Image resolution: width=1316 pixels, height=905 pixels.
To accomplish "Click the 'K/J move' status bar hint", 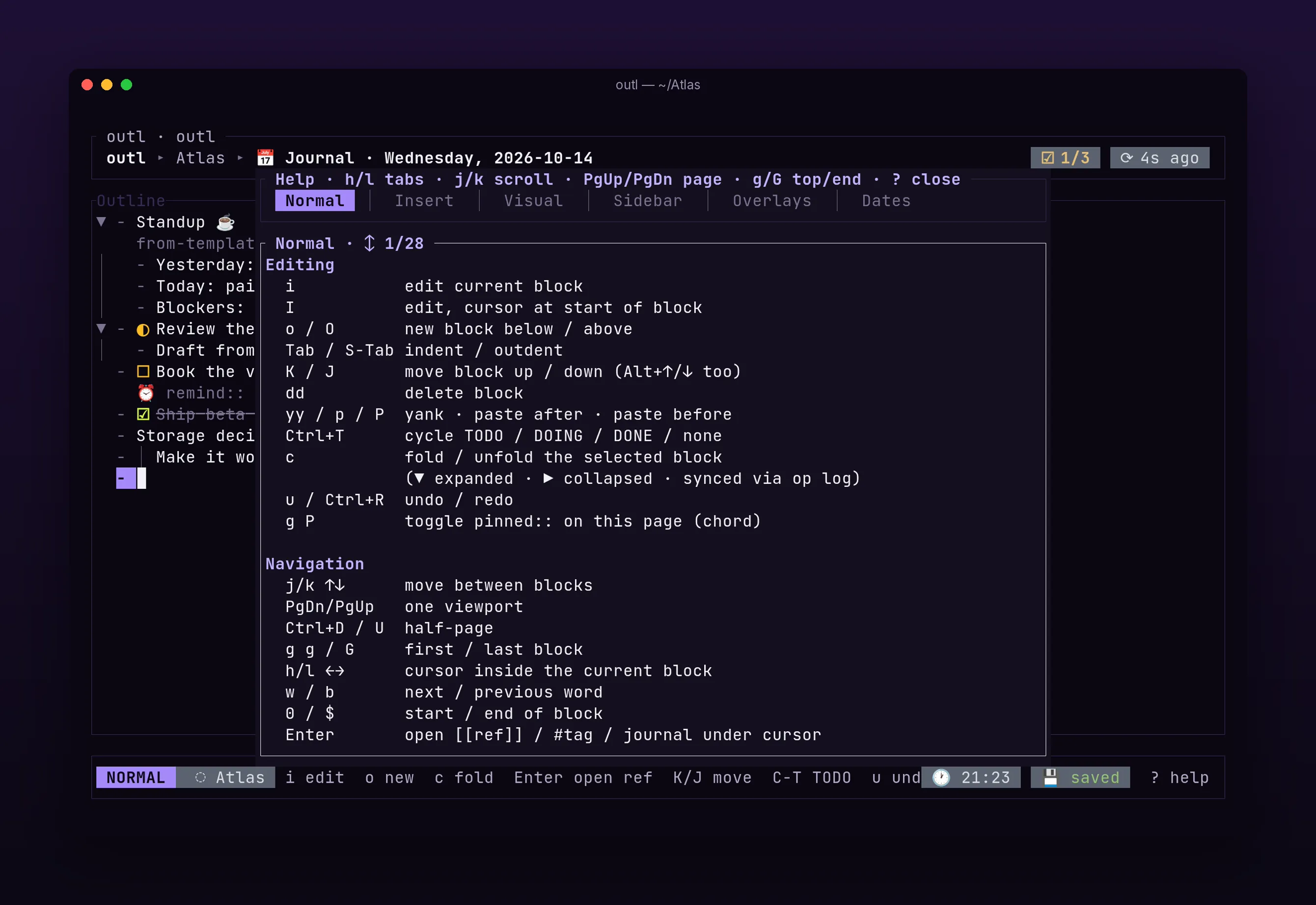I will tap(713, 777).
